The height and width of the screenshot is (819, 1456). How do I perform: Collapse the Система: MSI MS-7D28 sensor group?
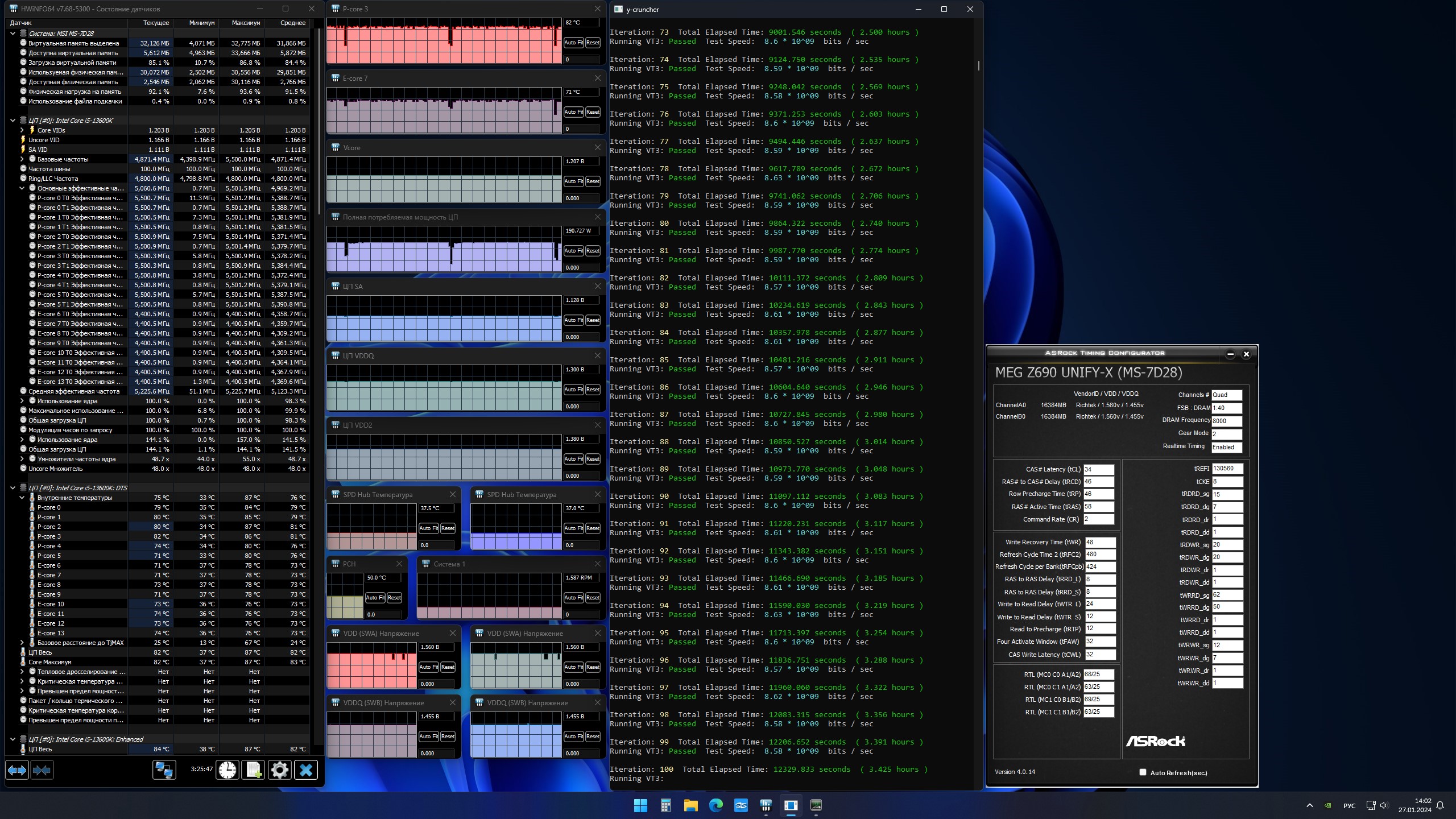[x=13, y=34]
